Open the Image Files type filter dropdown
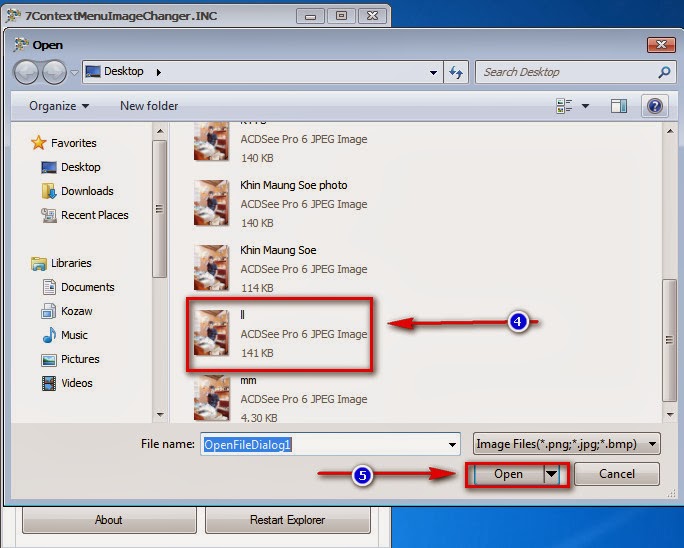 (x=566, y=444)
